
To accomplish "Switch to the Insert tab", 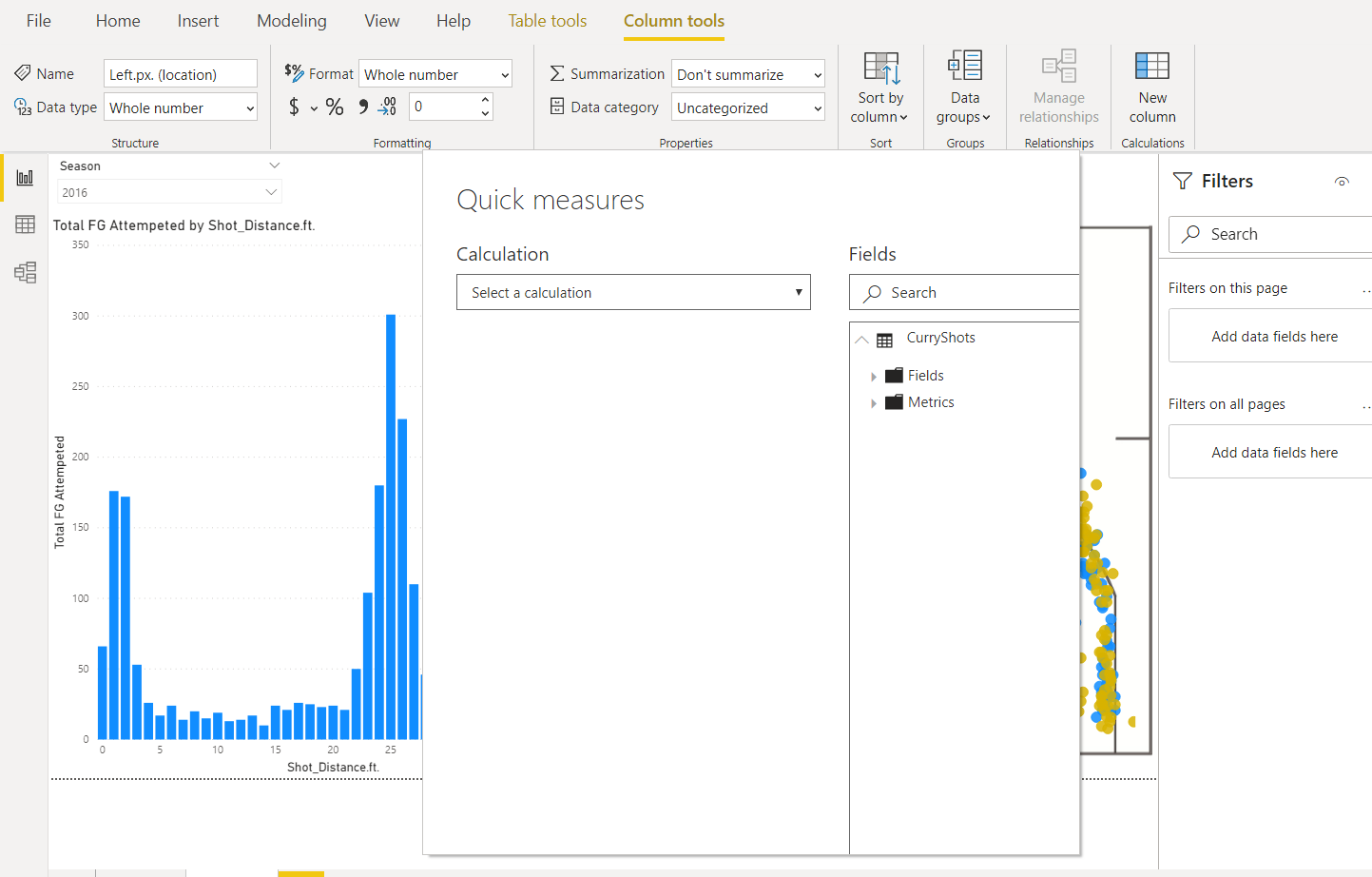I will click(198, 21).
